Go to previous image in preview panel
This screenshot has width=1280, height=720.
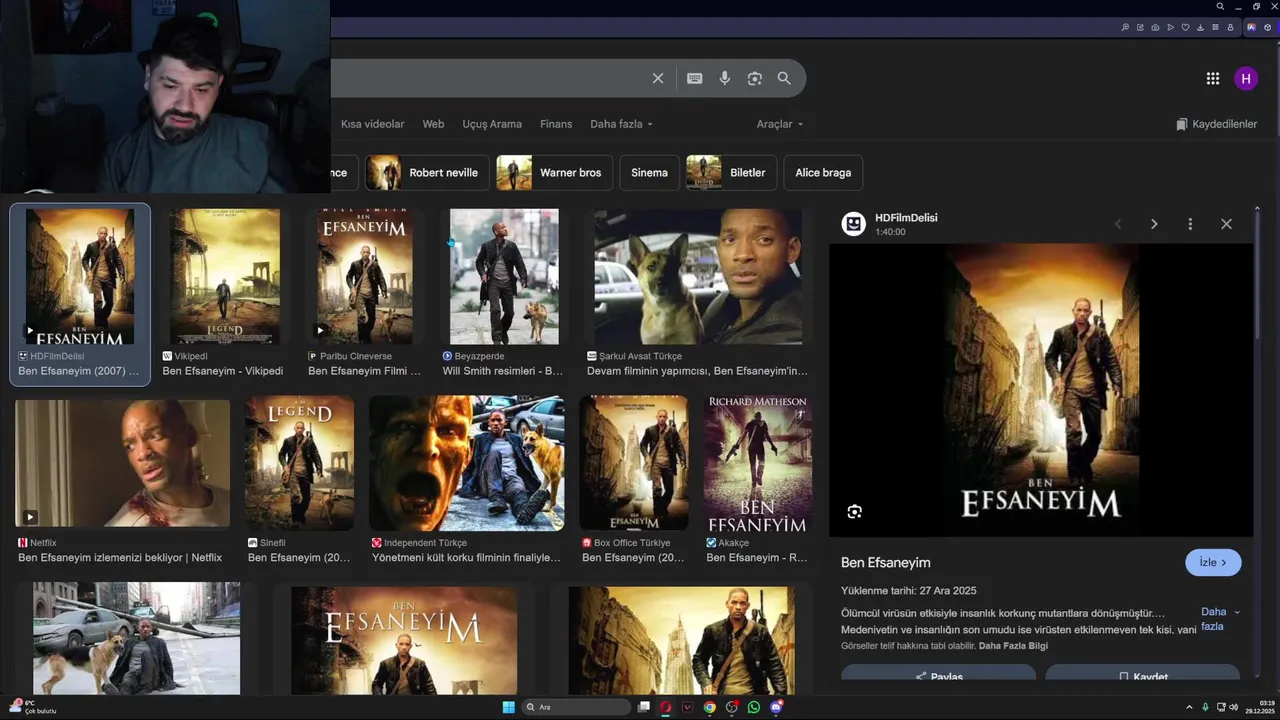[1118, 224]
